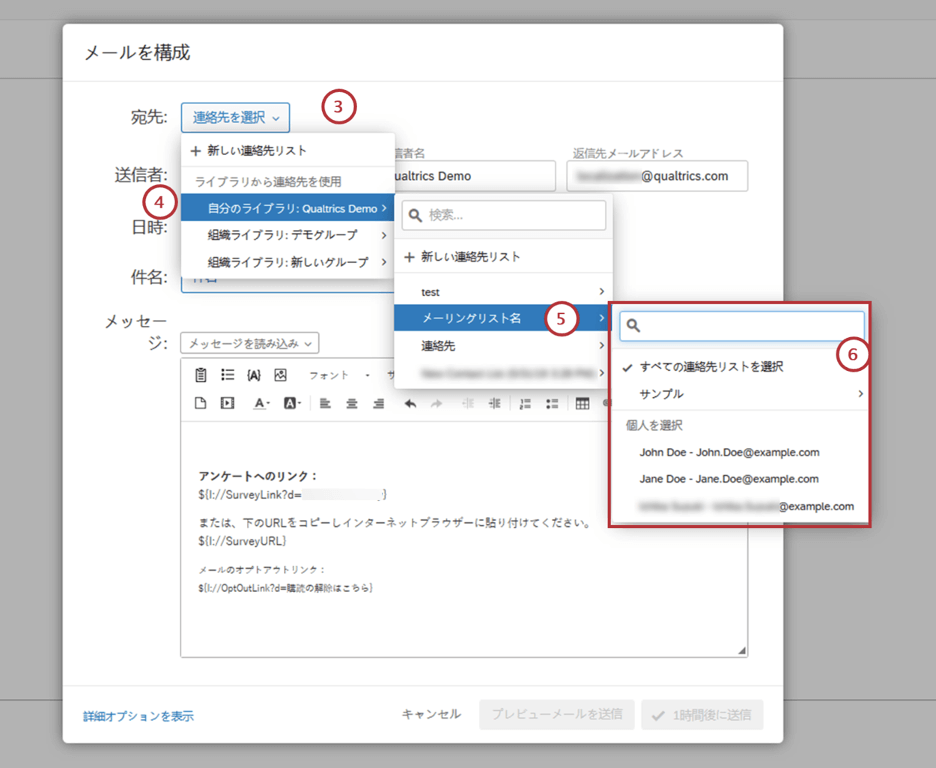This screenshot has width=936, height=768.
Task: Expand 組織ライブラリ: 新しいグループ submenu
Action: pyautogui.click(x=288, y=262)
